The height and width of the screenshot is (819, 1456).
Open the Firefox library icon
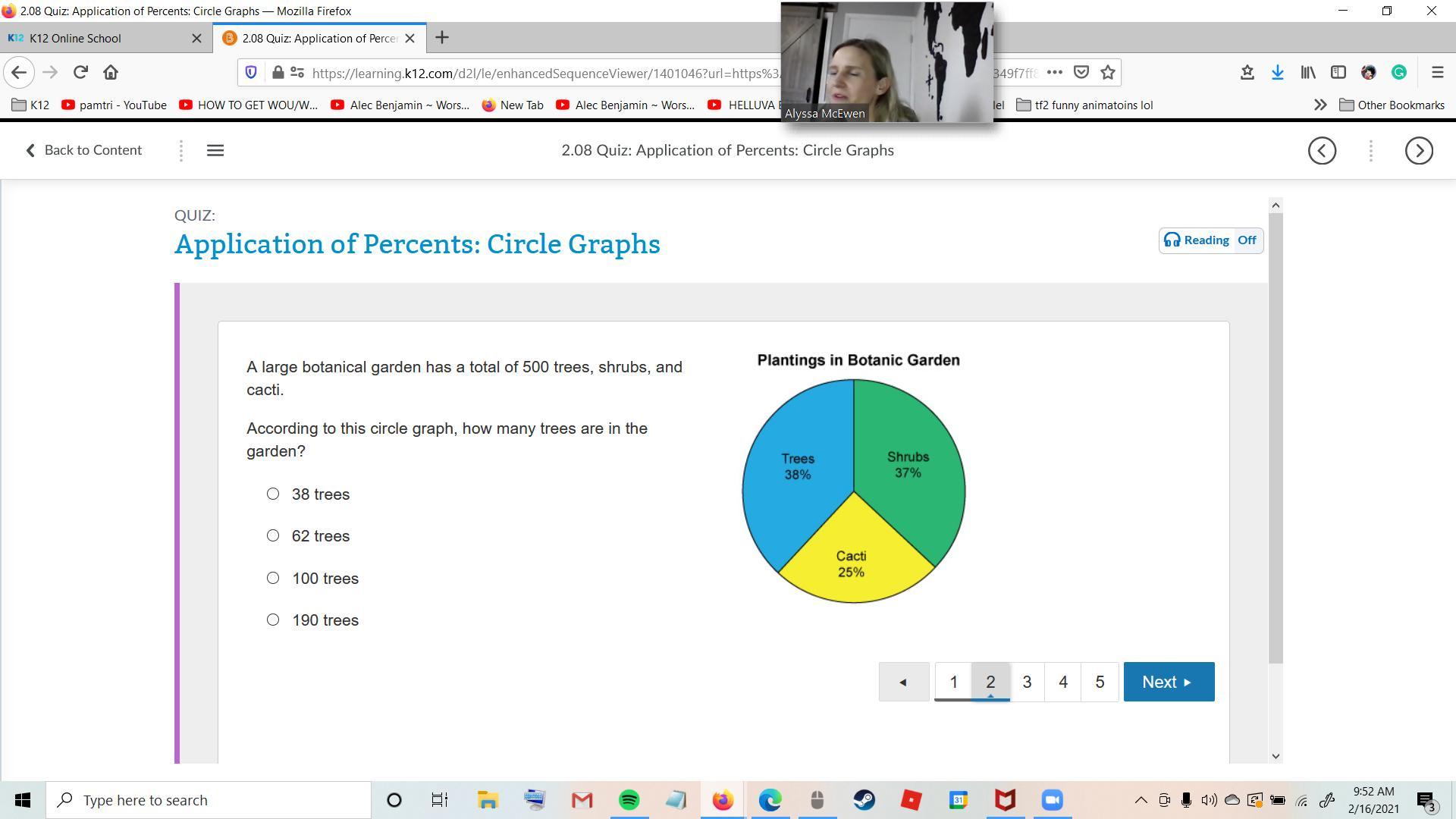tap(1308, 73)
